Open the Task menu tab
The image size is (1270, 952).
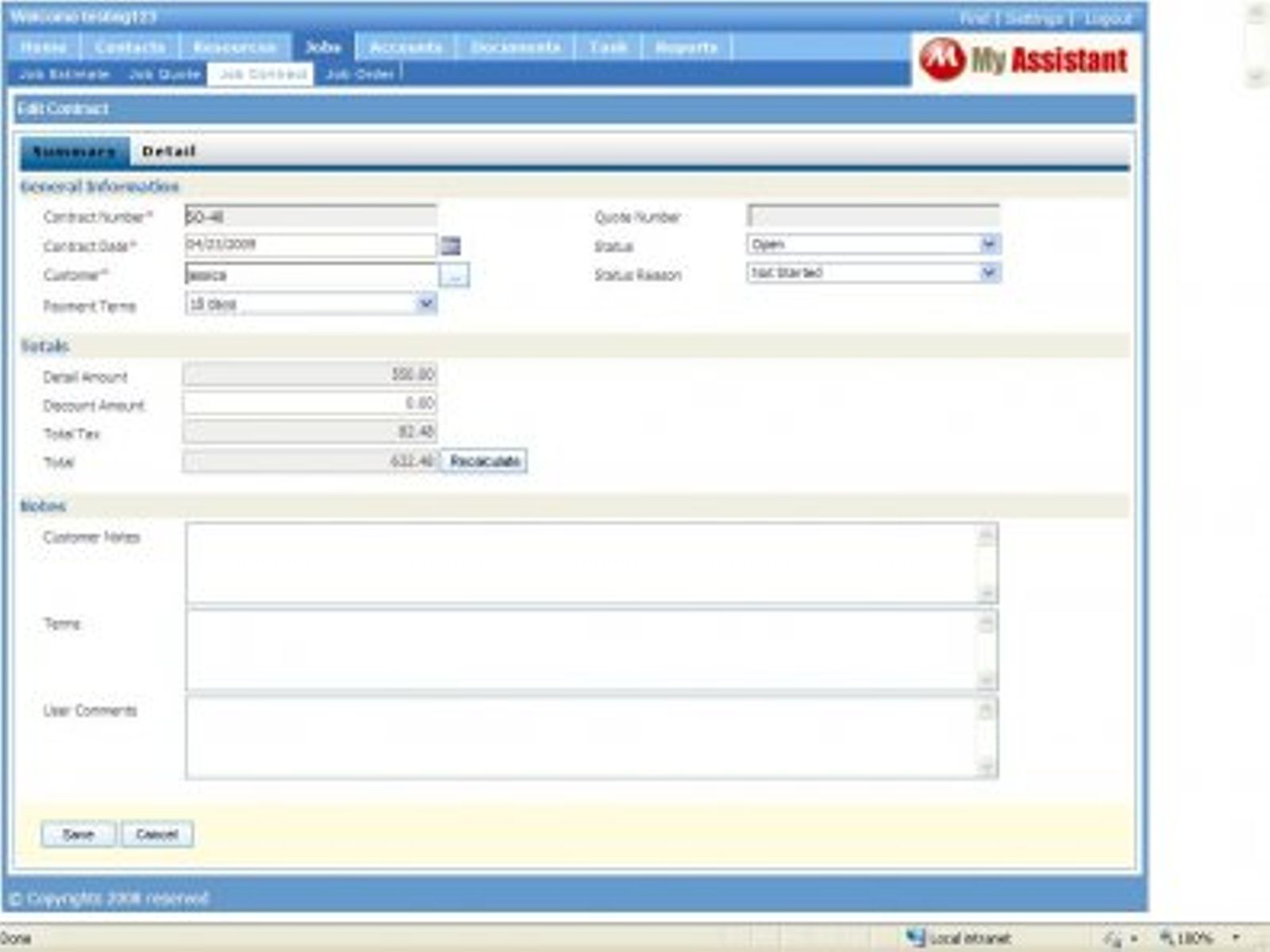click(x=609, y=47)
